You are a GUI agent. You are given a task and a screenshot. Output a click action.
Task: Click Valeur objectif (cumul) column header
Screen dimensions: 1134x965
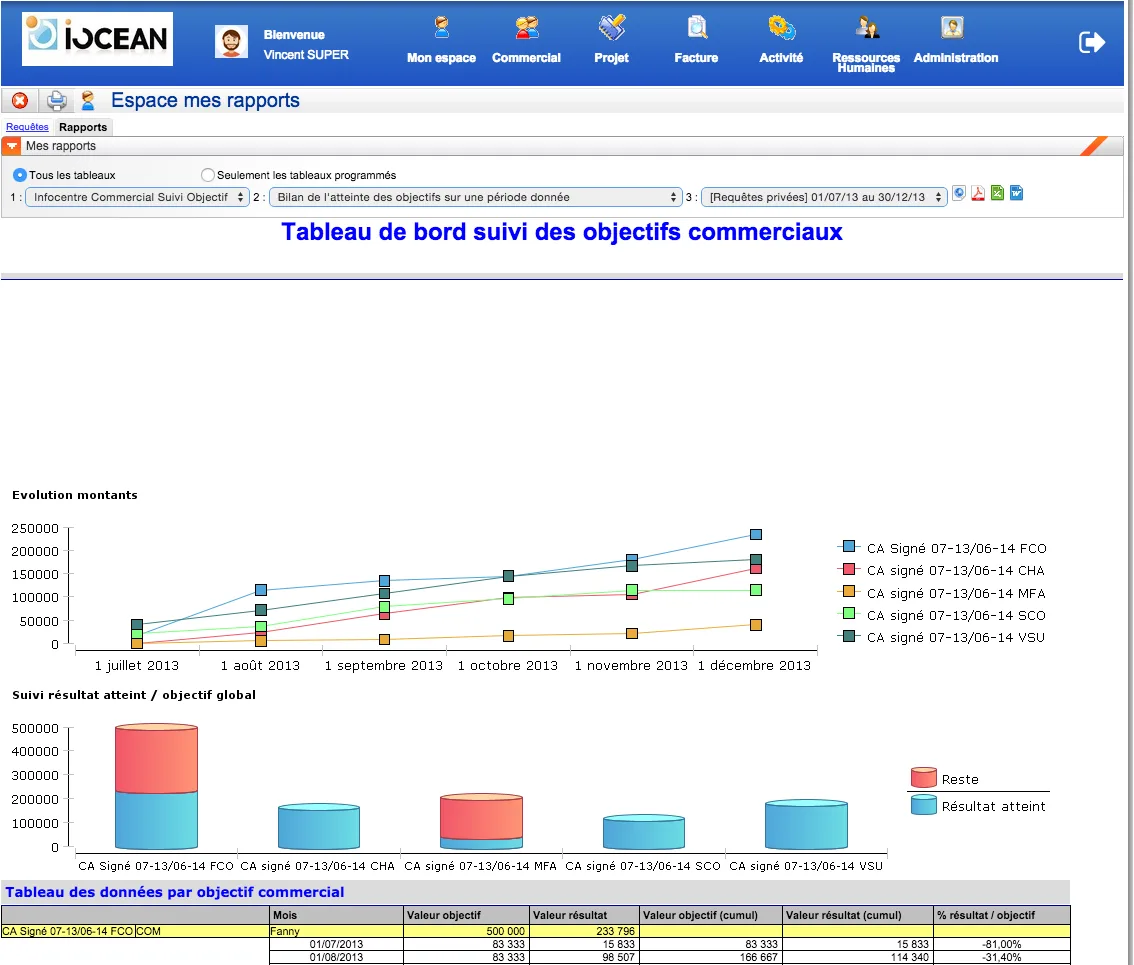(x=711, y=915)
